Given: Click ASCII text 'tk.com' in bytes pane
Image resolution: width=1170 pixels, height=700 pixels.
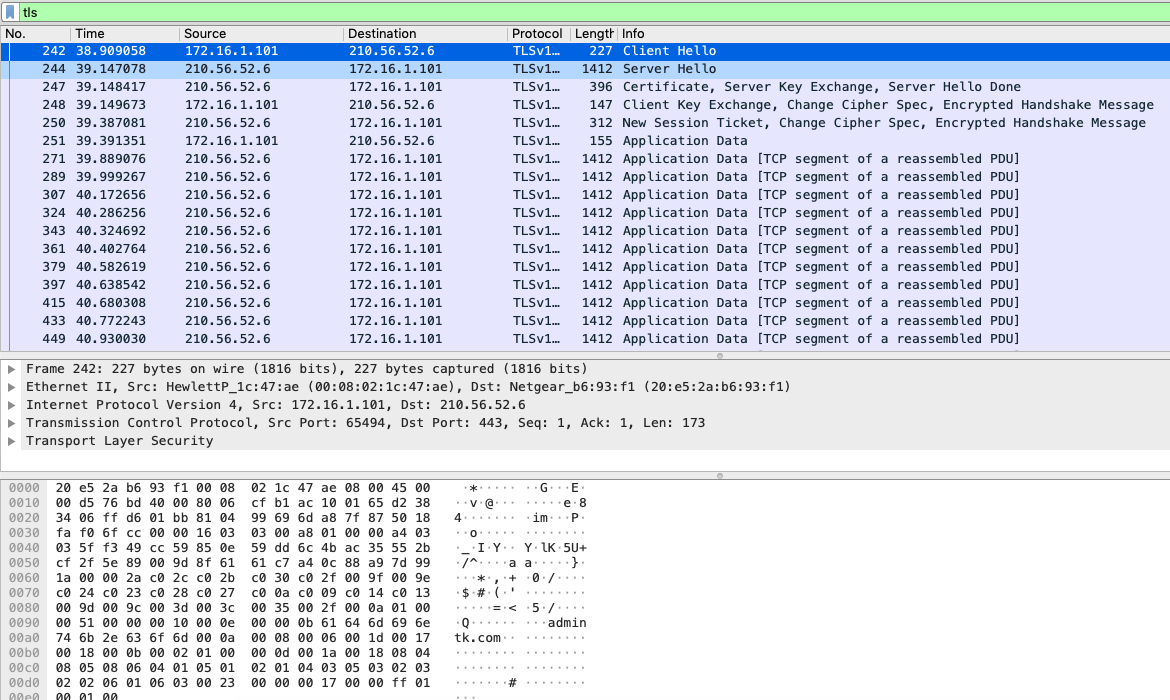Looking at the screenshot, I should [478, 637].
